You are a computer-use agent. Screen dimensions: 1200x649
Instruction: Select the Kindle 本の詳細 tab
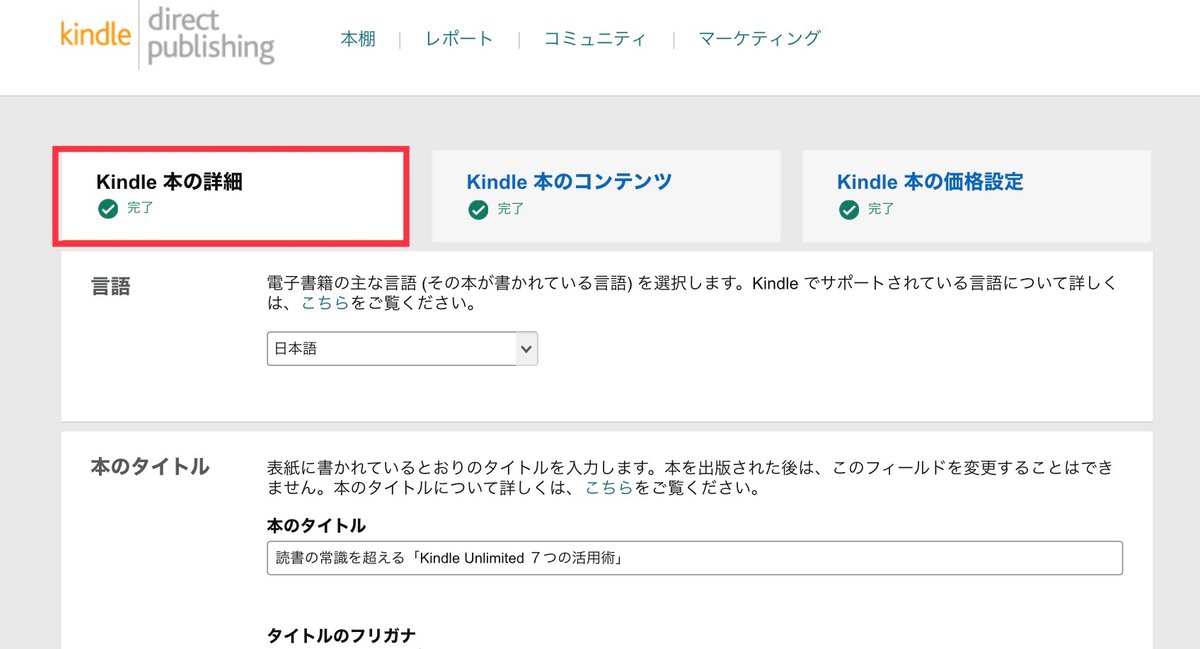coord(231,196)
